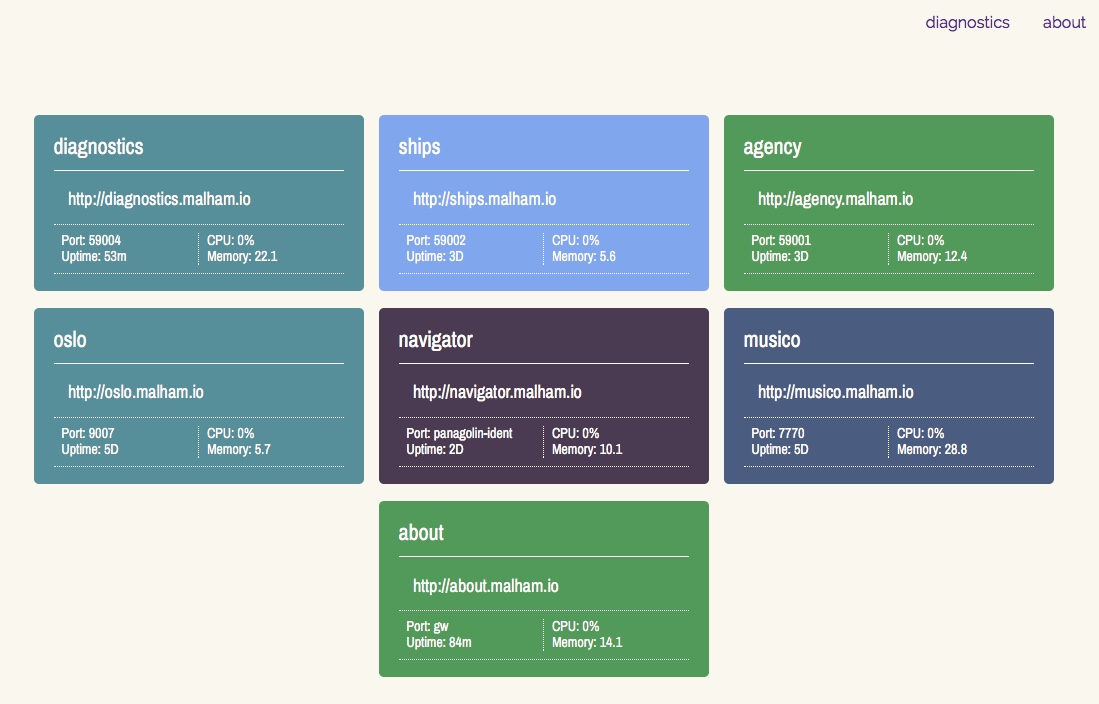This screenshot has width=1099, height=704.
Task: Follow the http://musico.malham.io link
Action: tap(836, 392)
